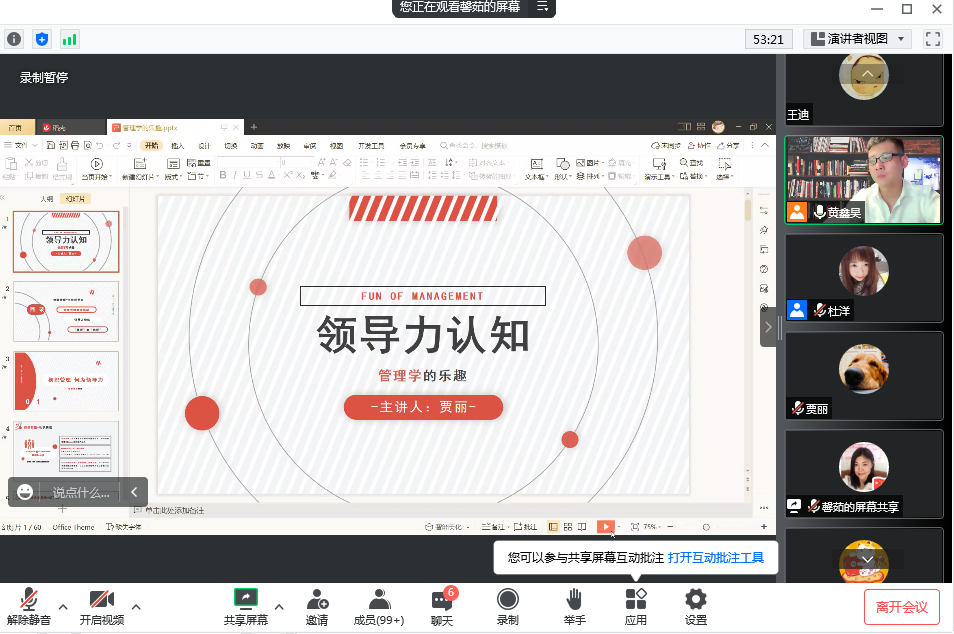The width and height of the screenshot is (954, 634).
Task: Click the emoji smiley icon
Action: click(x=26, y=492)
